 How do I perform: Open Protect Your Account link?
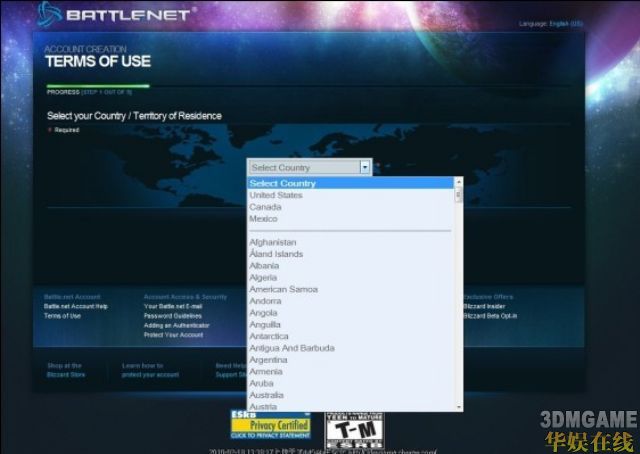[x=173, y=335]
